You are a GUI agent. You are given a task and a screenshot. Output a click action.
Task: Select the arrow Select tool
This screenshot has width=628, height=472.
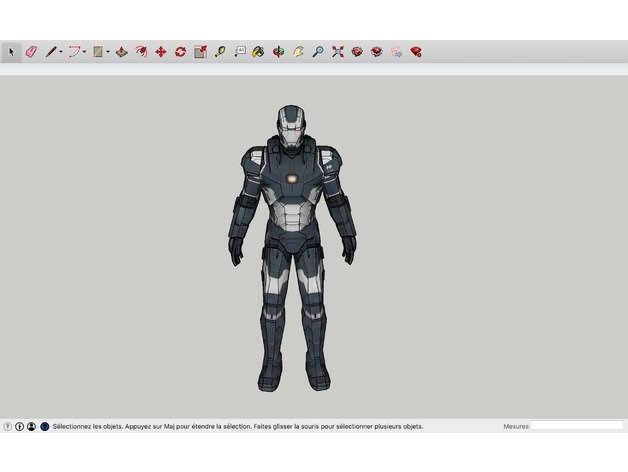click(x=11, y=52)
